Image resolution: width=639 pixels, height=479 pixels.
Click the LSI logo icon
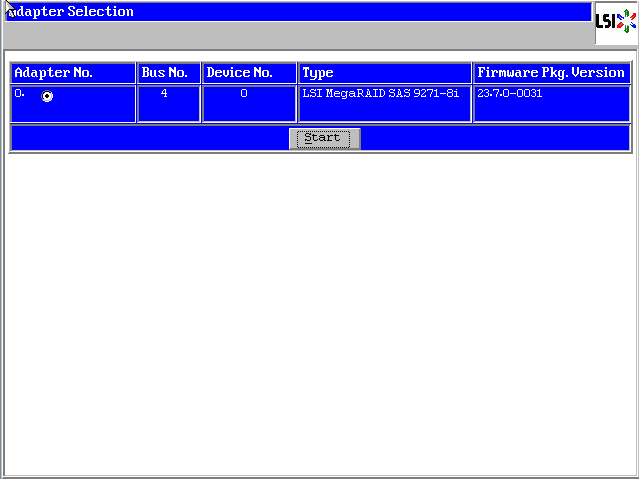coord(615,23)
